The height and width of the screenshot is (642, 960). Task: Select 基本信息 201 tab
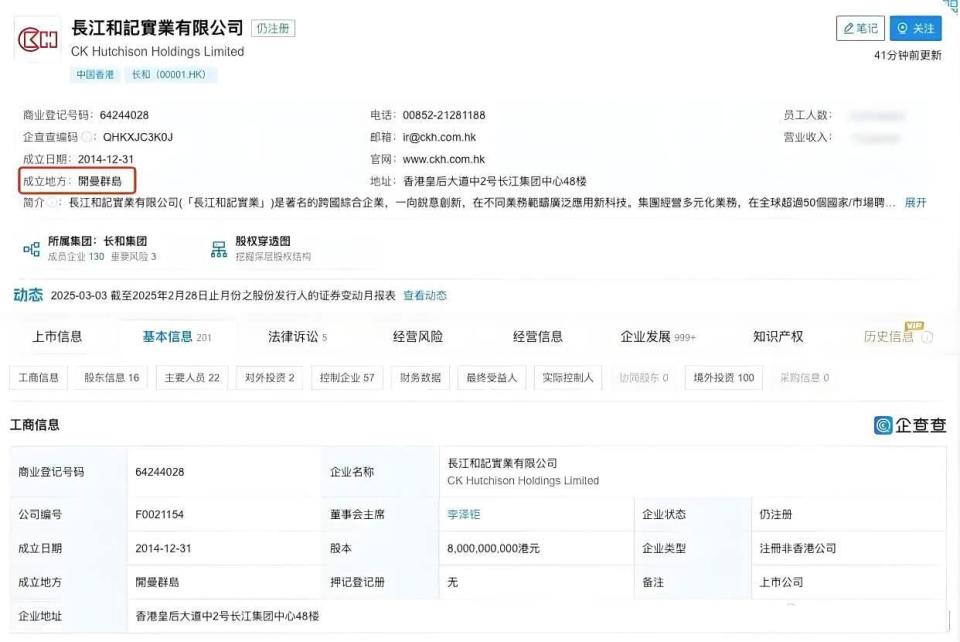(177, 337)
